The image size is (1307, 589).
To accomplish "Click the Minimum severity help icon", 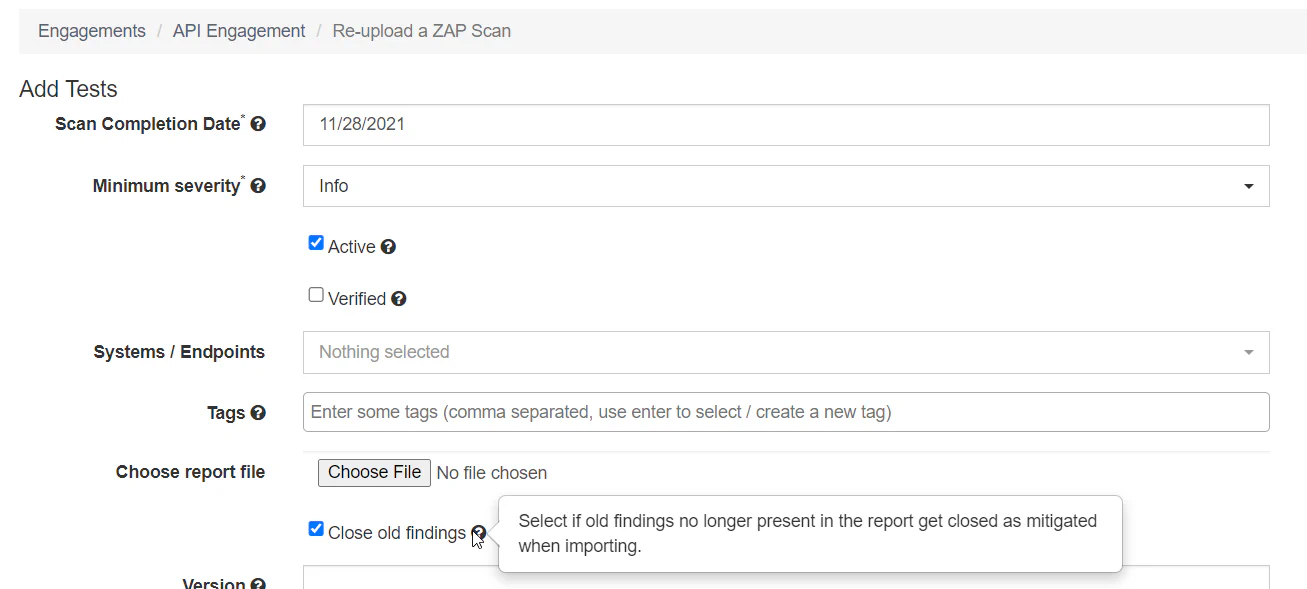I will (258, 185).
